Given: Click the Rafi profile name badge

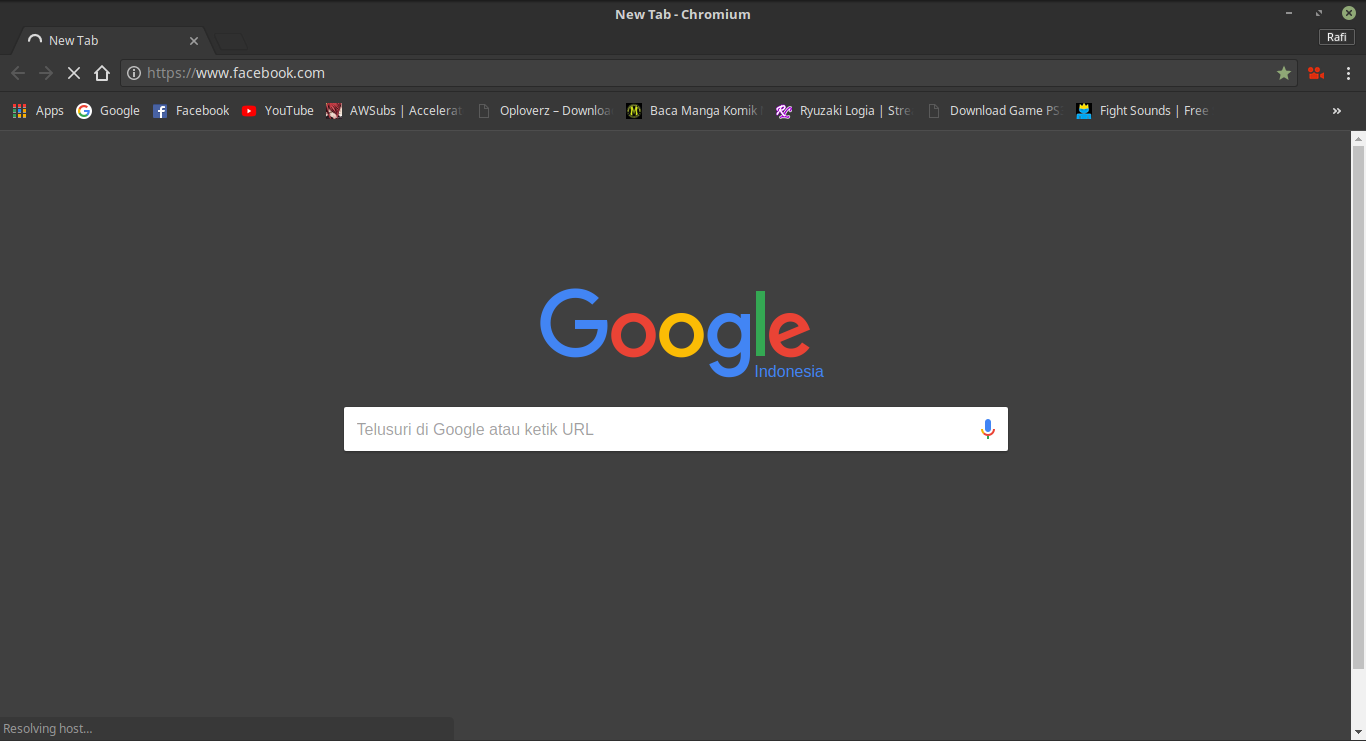Looking at the screenshot, I should coord(1337,36).
